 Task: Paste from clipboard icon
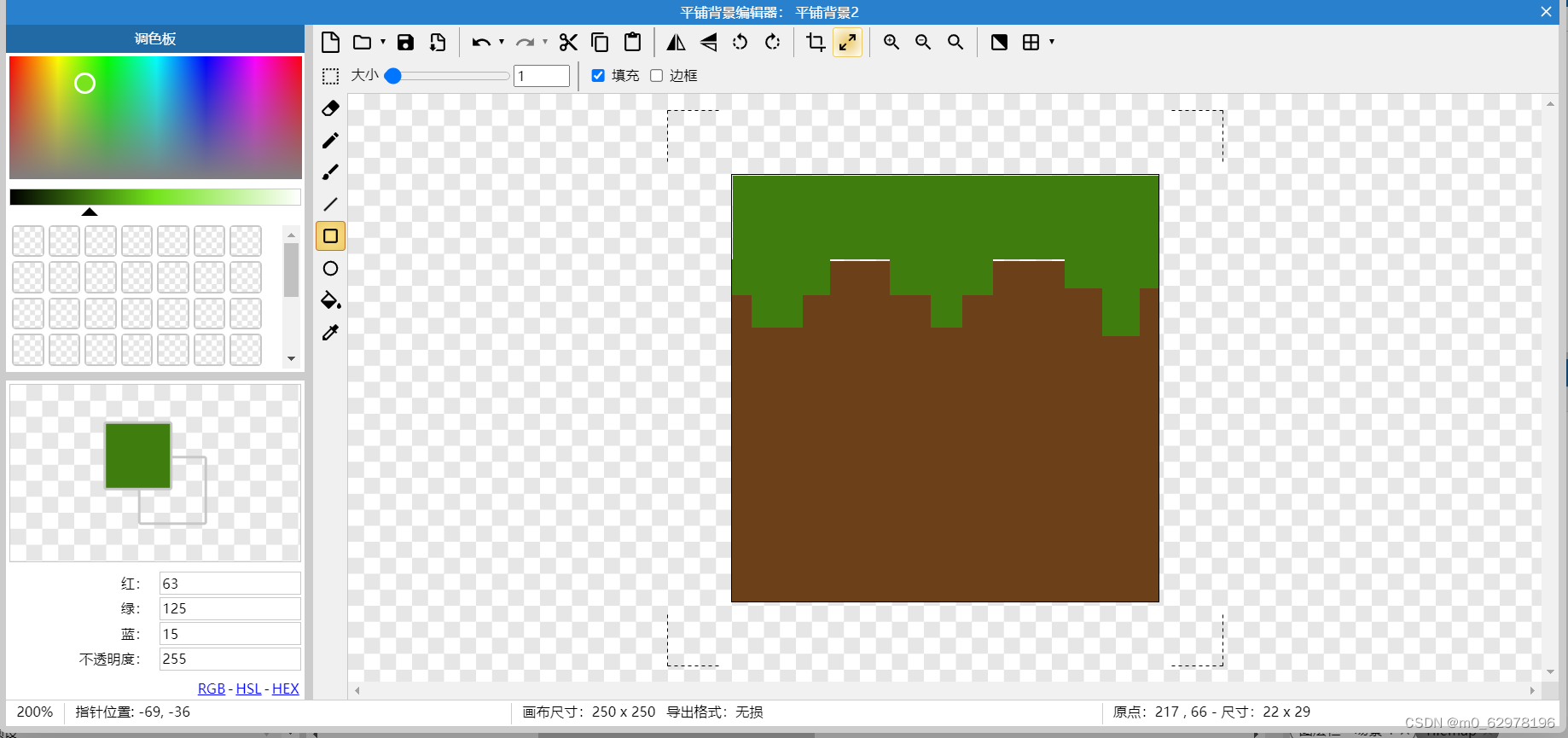coord(632,42)
